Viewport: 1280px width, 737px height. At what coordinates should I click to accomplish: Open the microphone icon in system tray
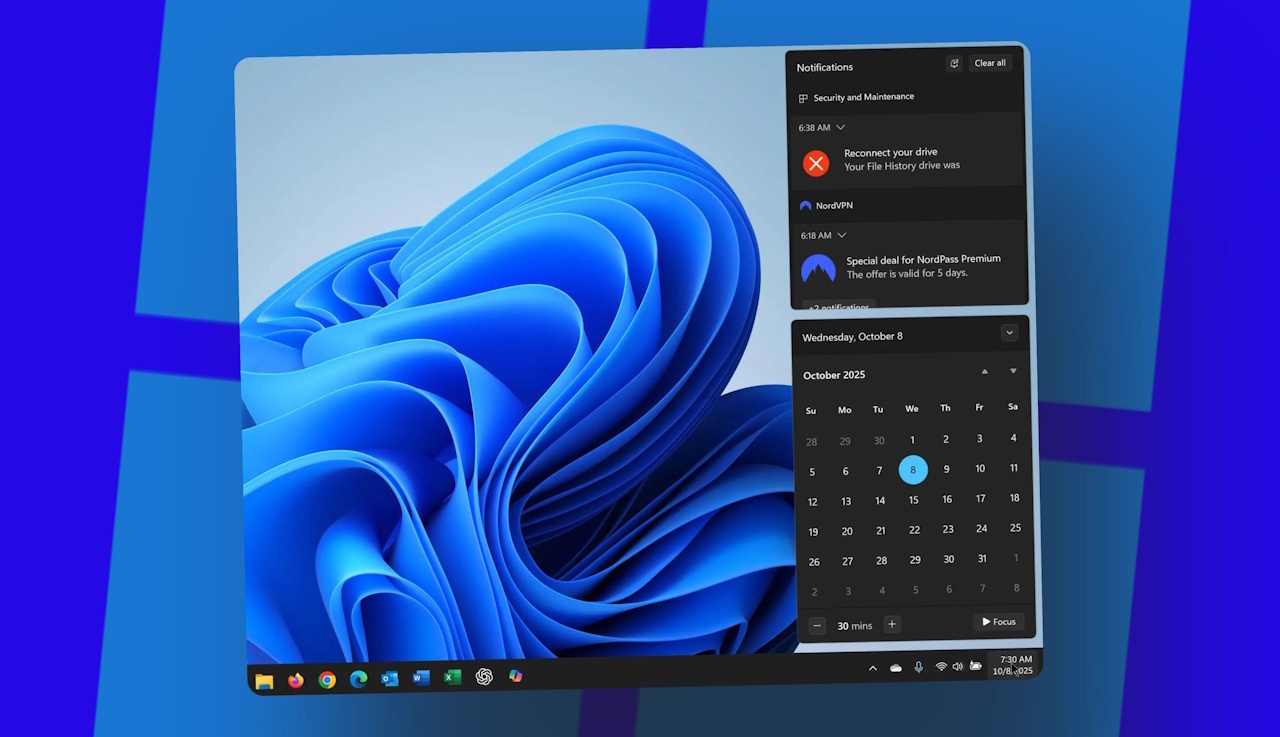tap(918, 666)
